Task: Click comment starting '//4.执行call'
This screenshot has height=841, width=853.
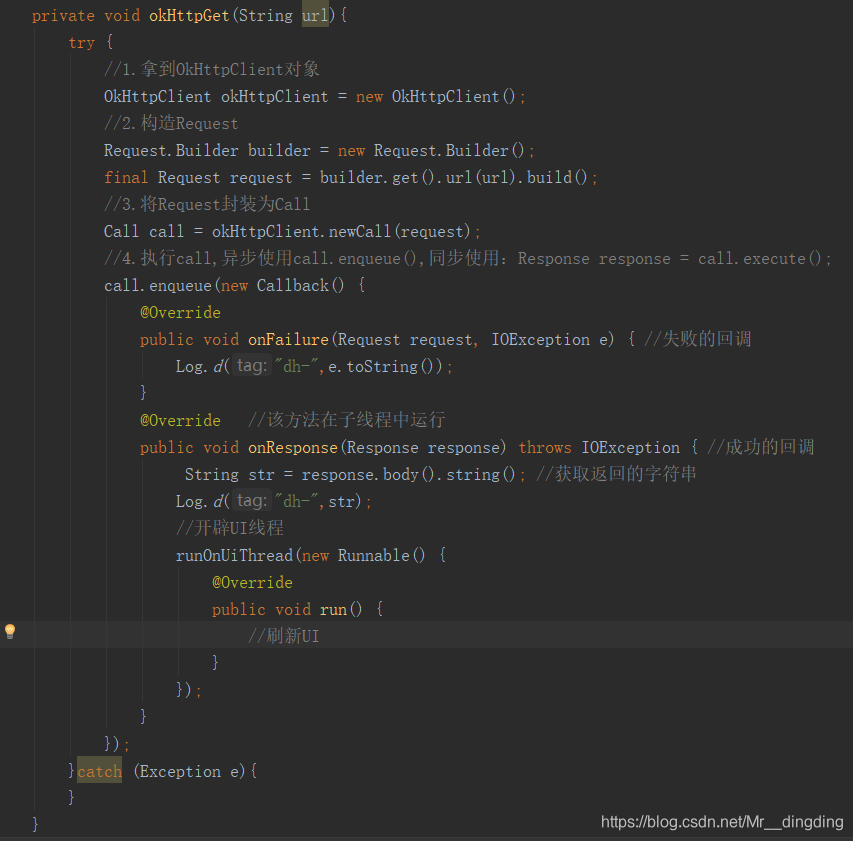Action: coord(468,258)
